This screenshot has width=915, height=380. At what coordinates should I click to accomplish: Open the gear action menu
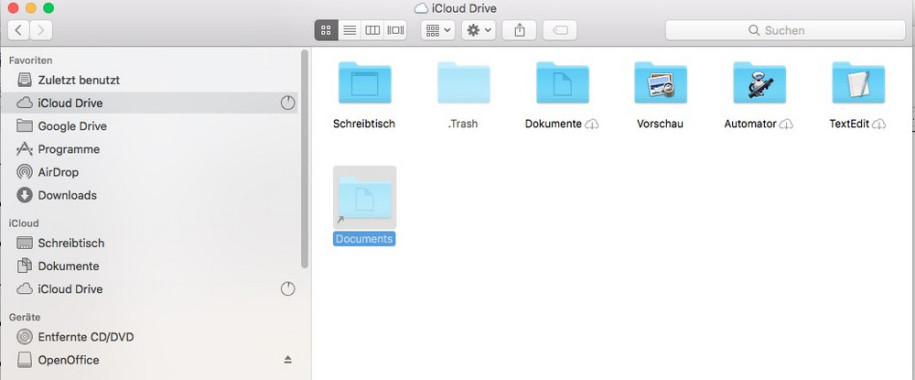[x=479, y=30]
